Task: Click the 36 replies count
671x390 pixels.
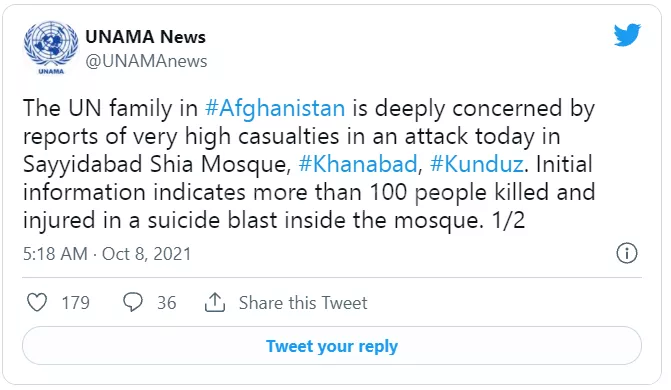Action: [166, 303]
